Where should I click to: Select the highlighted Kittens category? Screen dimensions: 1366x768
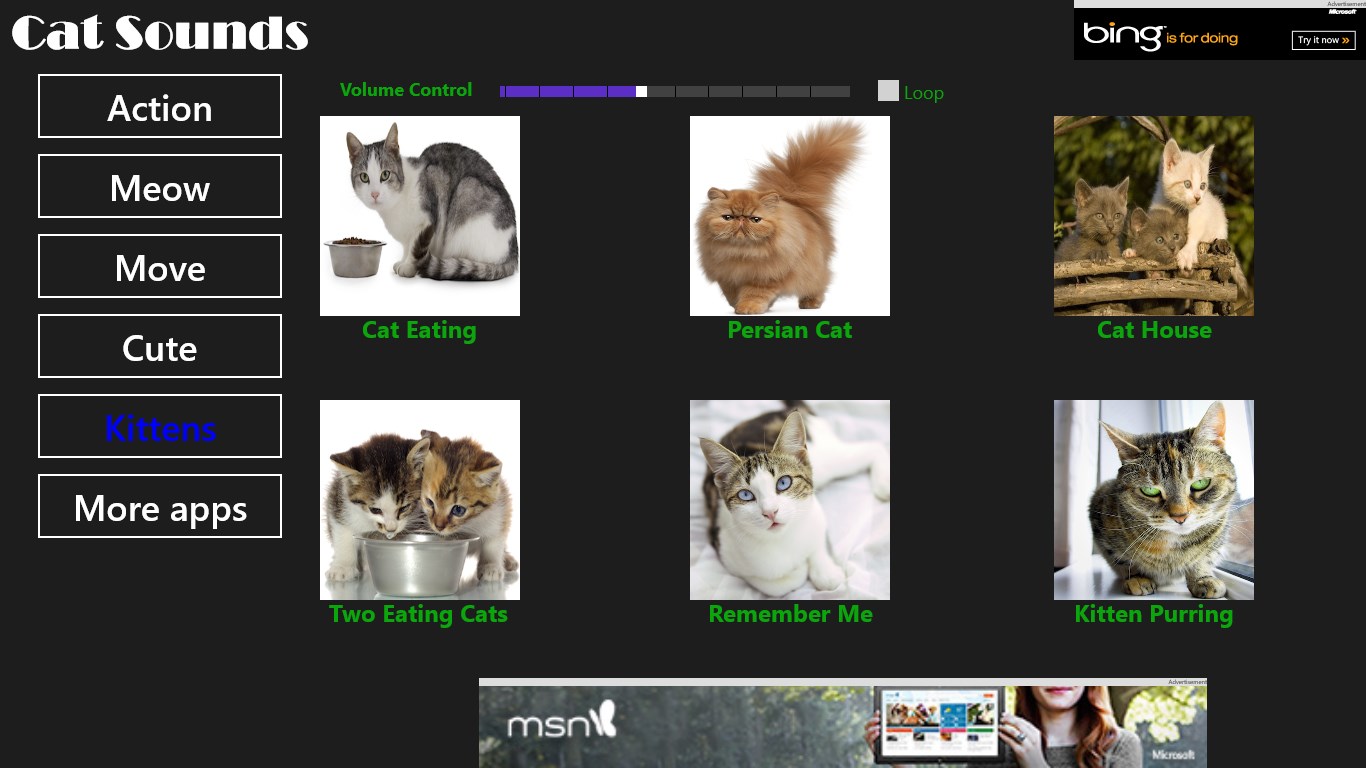point(160,426)
